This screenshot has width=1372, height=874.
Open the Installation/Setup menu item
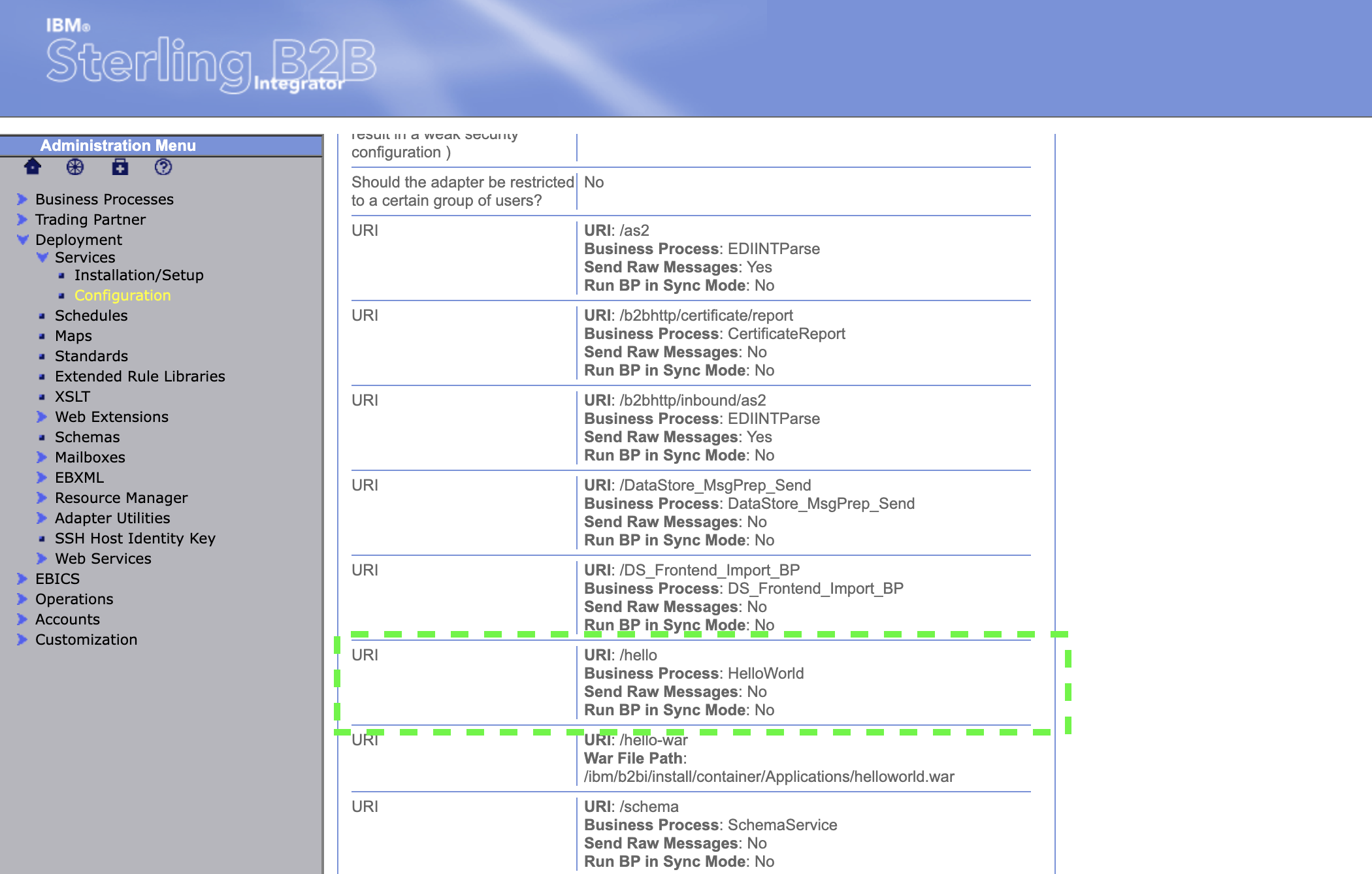[x=139, y=275]
